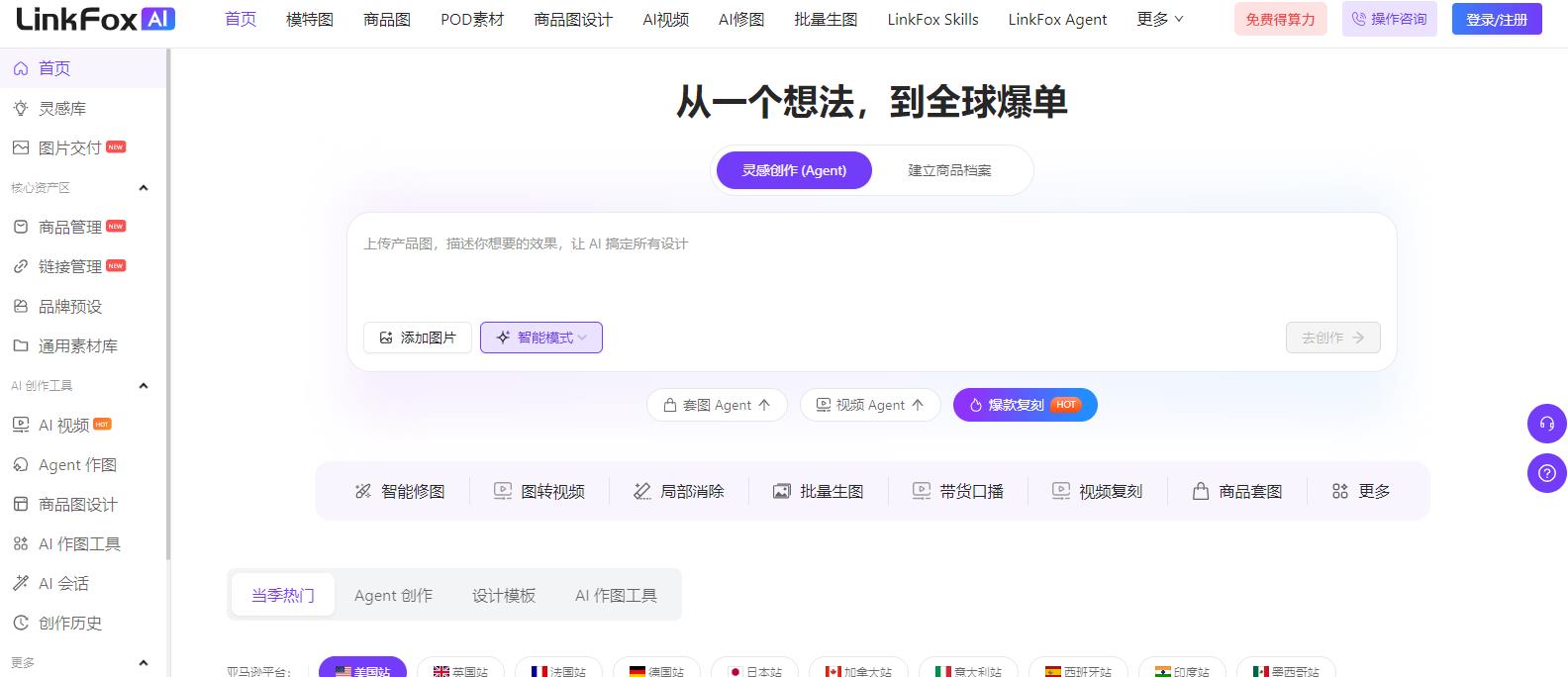The height and width of the screenshot is (677, 1568).
Task: Switch to 建立商品档案 mode toggle
Action: [949, 170]
